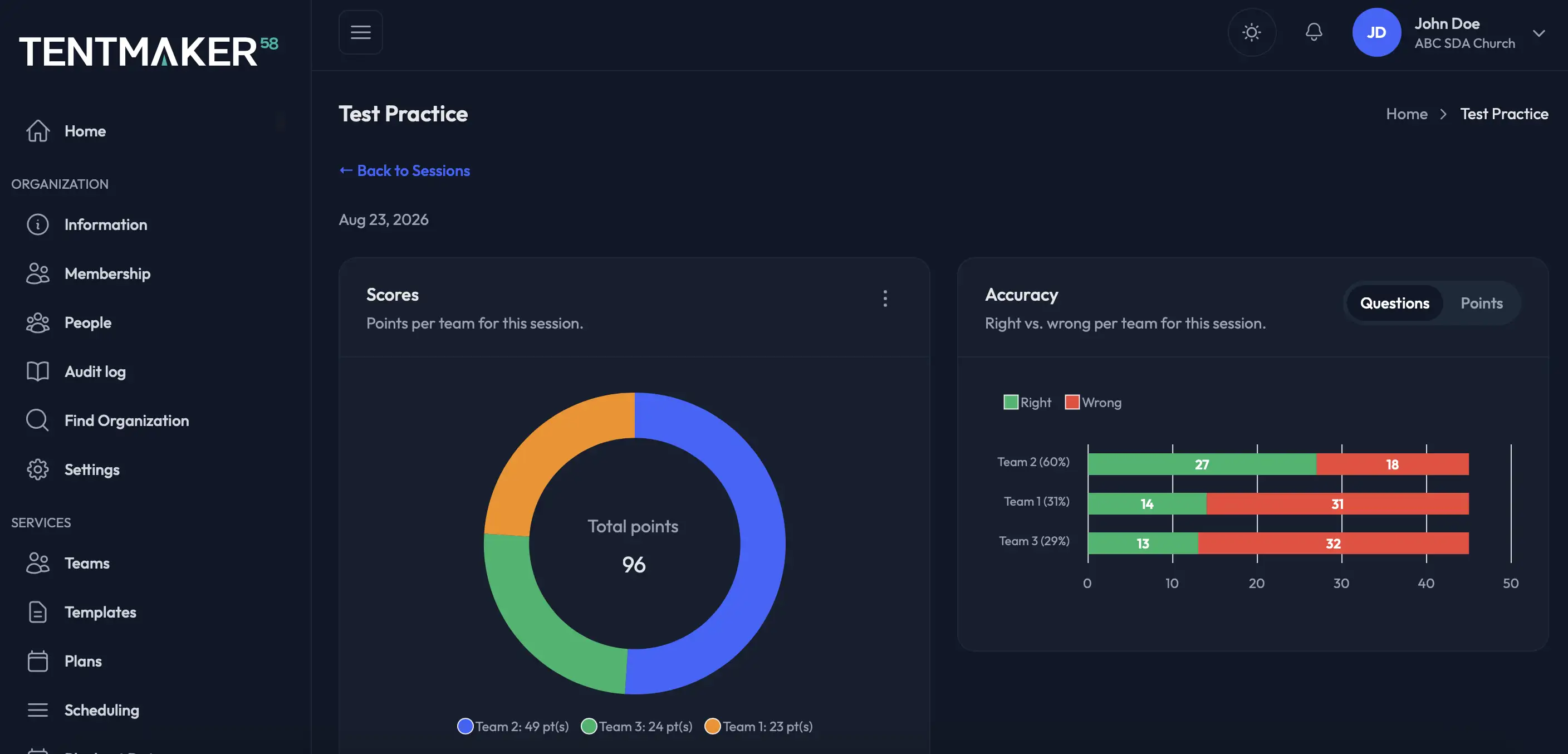Image resolution: width=1568 pixels, height=754 pixels.
Task: Click the Aug 23, 2026 date text
Action: click(x=384, y=220)
